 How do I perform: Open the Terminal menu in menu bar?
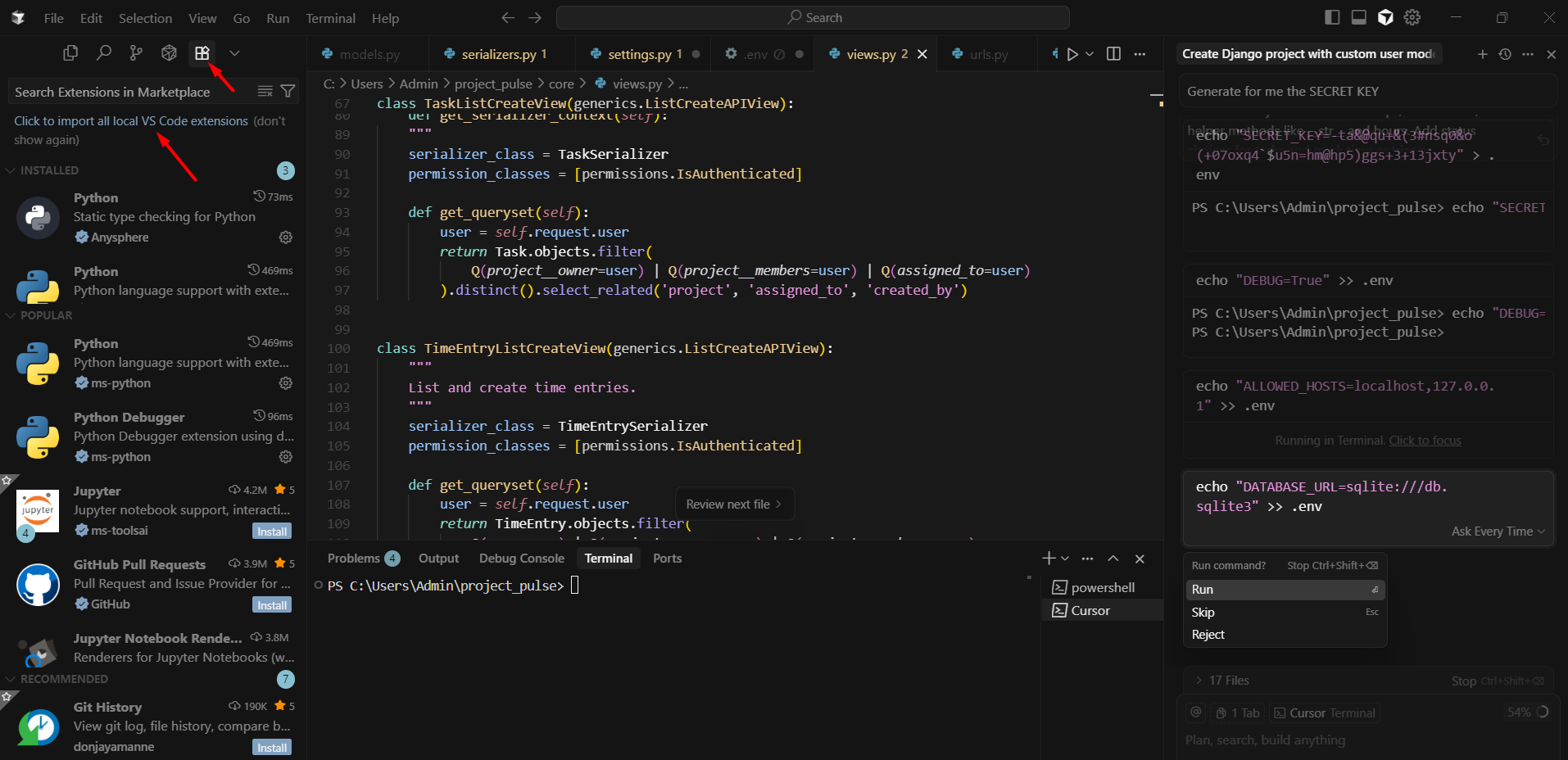pos(330,18)
